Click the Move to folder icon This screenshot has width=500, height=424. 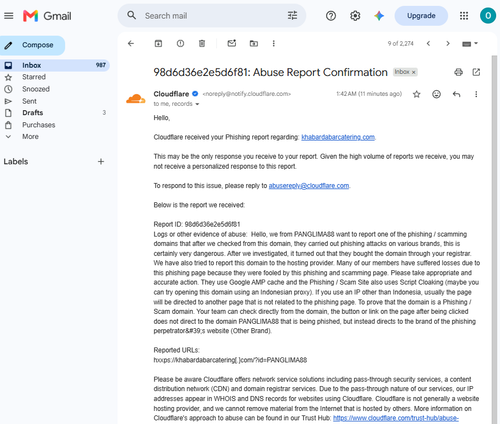254,43
